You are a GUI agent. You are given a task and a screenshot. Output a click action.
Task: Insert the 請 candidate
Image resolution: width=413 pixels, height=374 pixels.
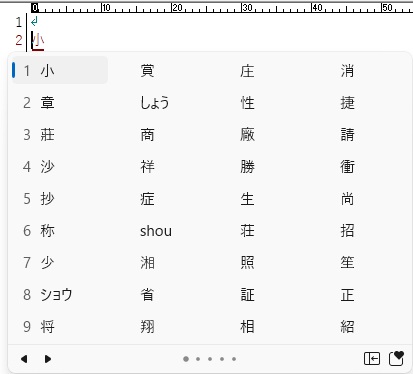pos(347,135)
